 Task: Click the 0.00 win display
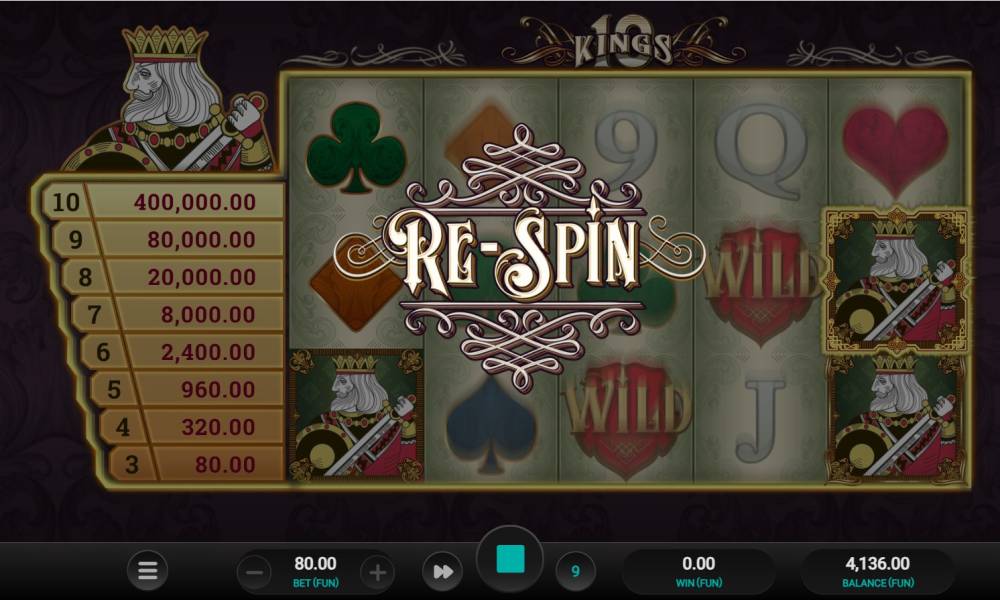point(698,571)
